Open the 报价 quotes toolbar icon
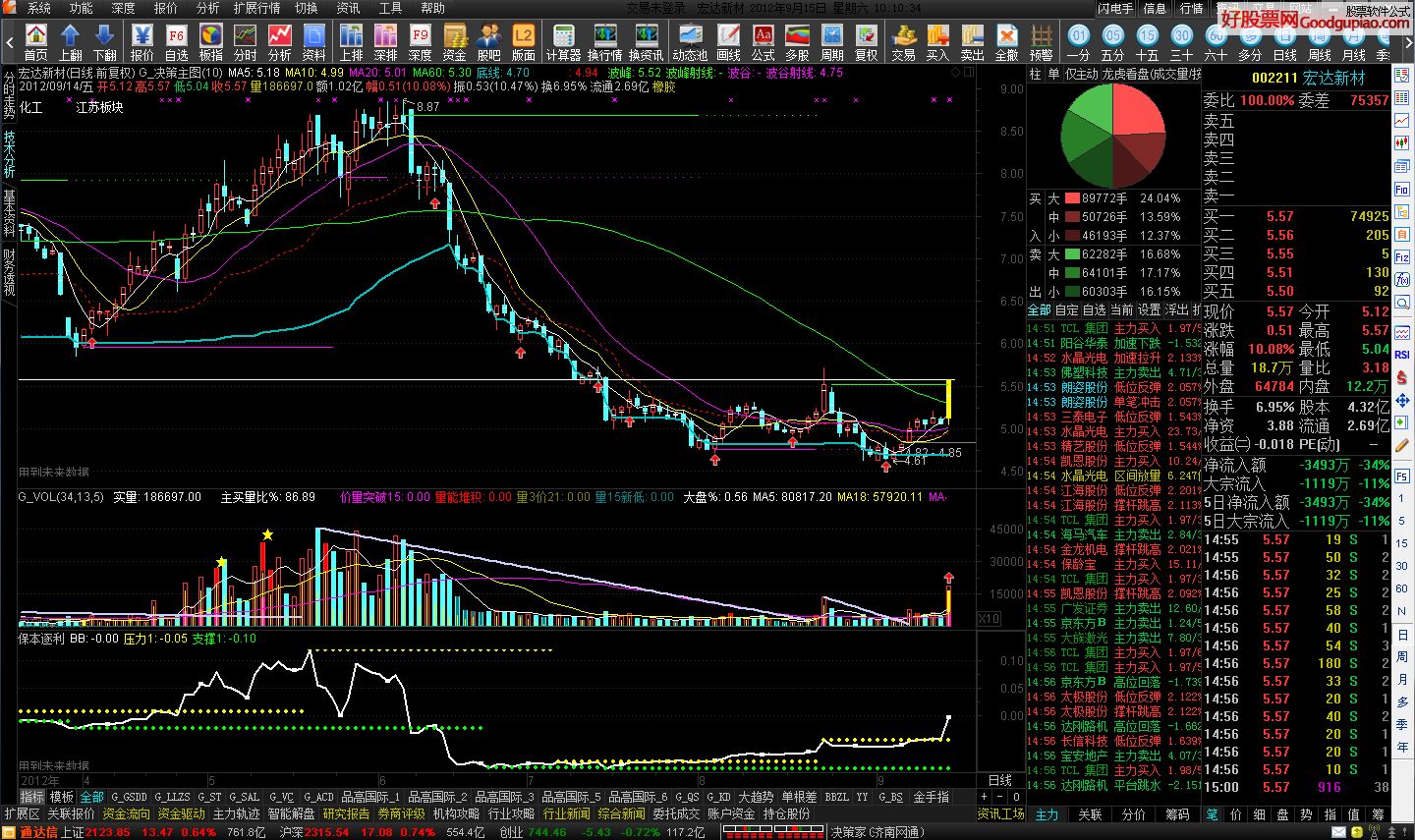The width and height of the screenshot is (1415, 840). (142, 42)
